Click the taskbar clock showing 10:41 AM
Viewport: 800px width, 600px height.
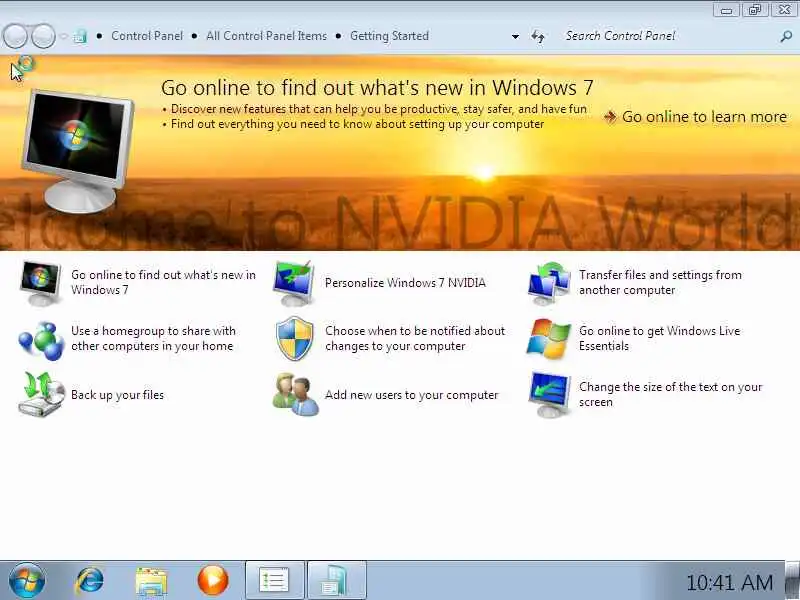coord(730,582)
